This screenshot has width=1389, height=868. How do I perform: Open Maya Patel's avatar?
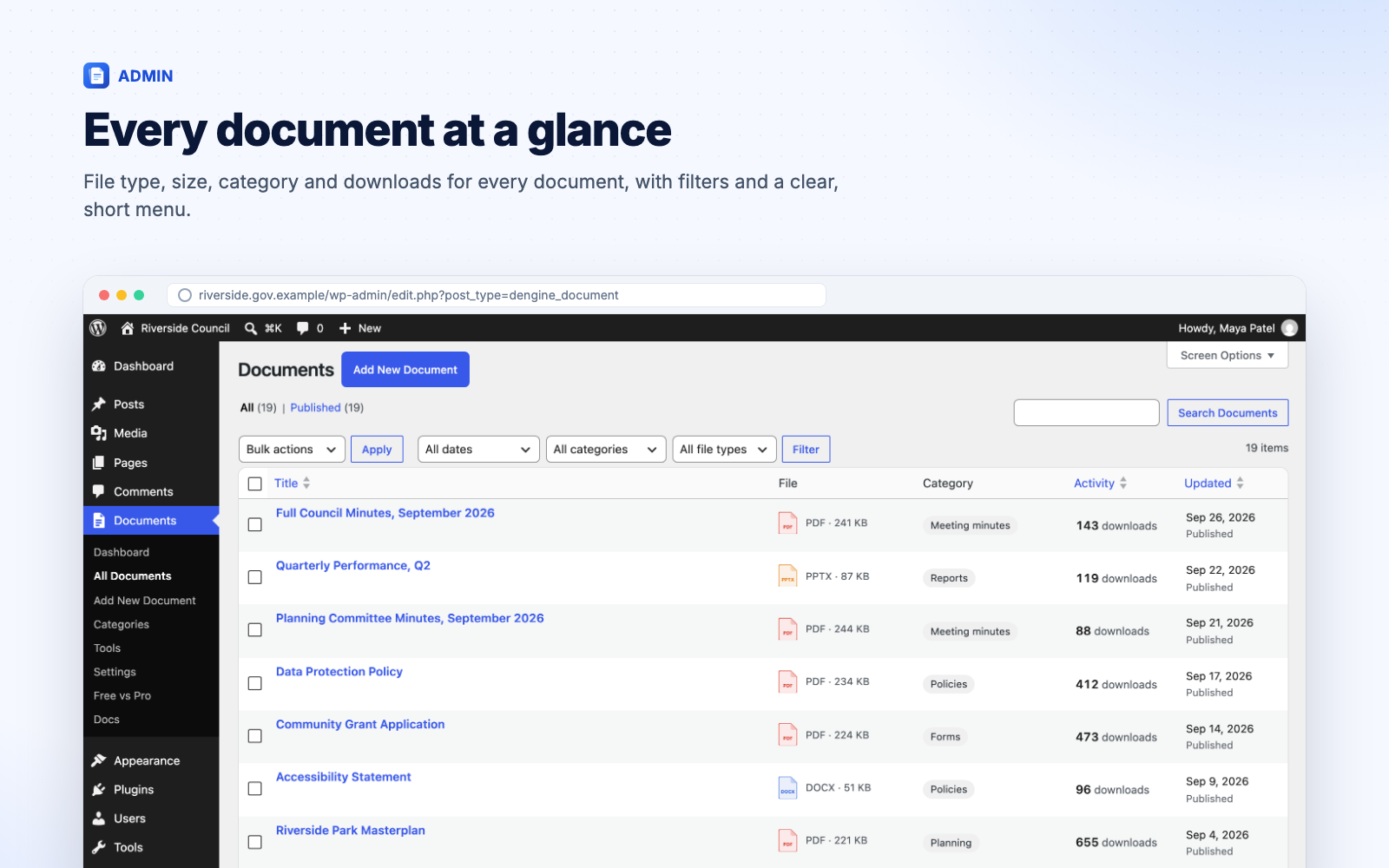[x=1290, y=328]
